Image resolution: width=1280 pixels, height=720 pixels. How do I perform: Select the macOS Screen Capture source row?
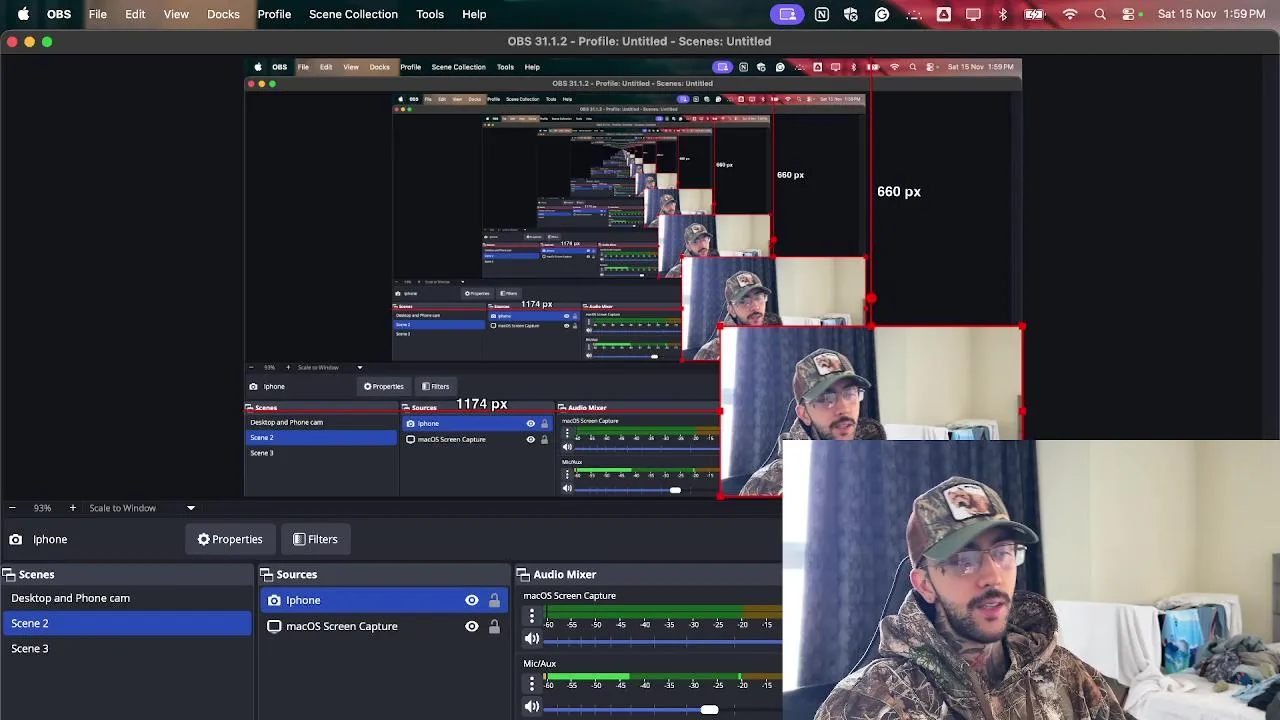click(384, 626)
